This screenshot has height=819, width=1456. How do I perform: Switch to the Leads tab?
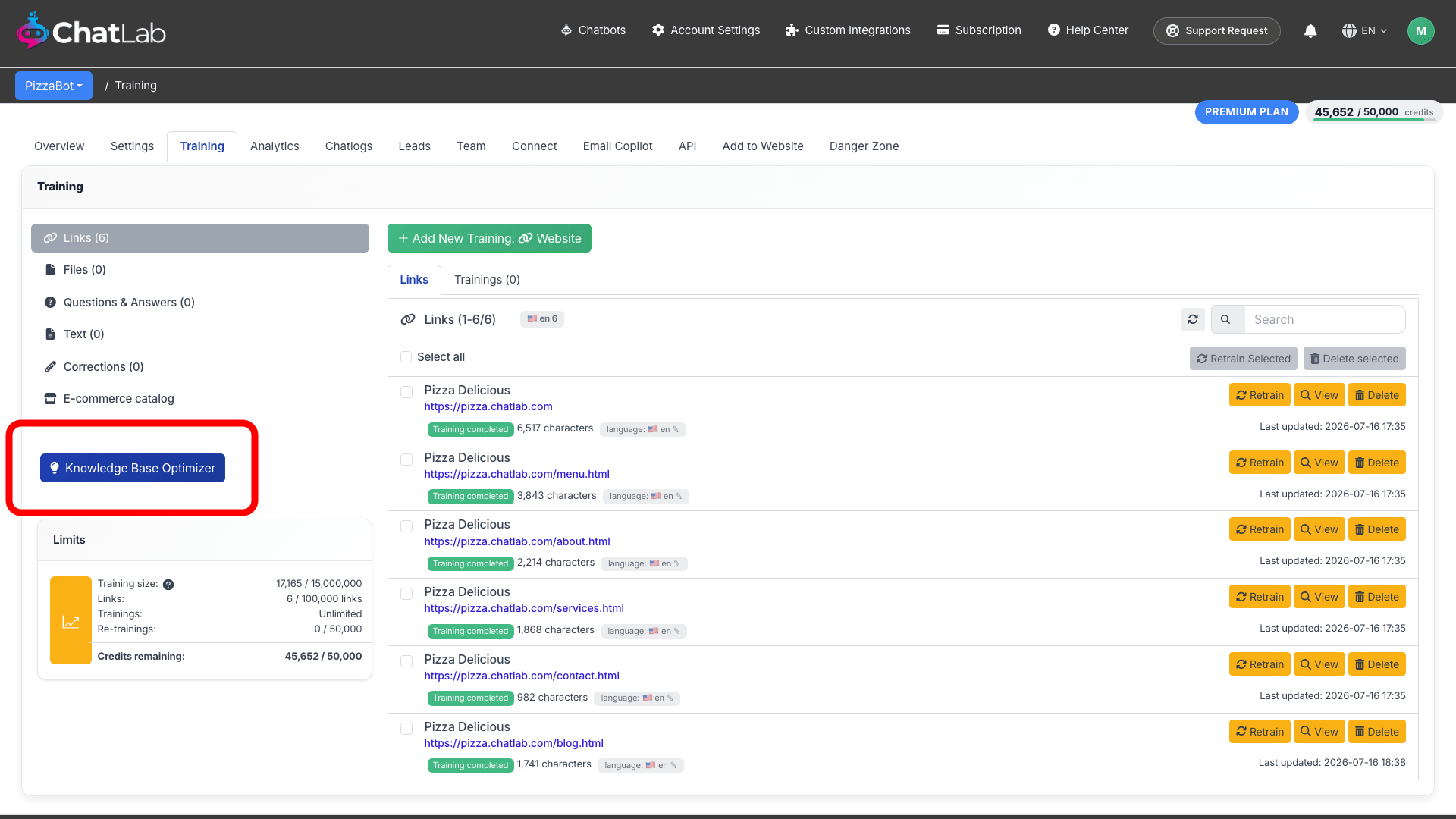(415, 146)
